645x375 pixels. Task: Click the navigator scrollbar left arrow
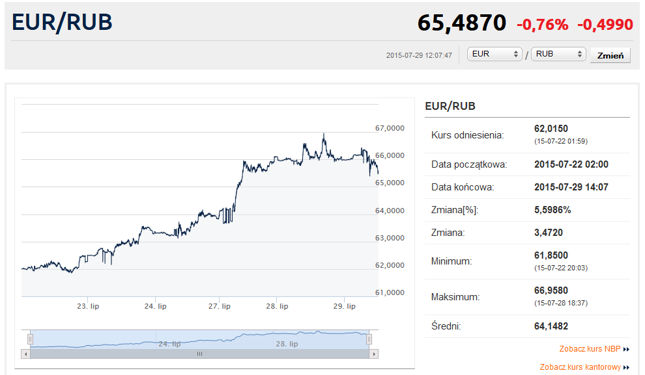26,354
